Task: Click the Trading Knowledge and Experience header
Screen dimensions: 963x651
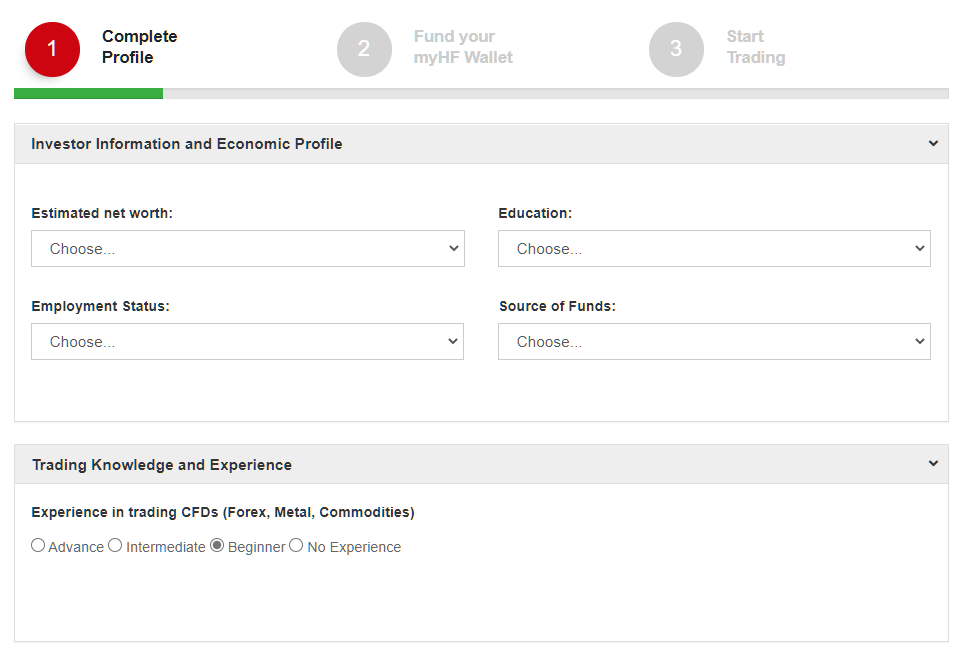Action: (162, 465)
